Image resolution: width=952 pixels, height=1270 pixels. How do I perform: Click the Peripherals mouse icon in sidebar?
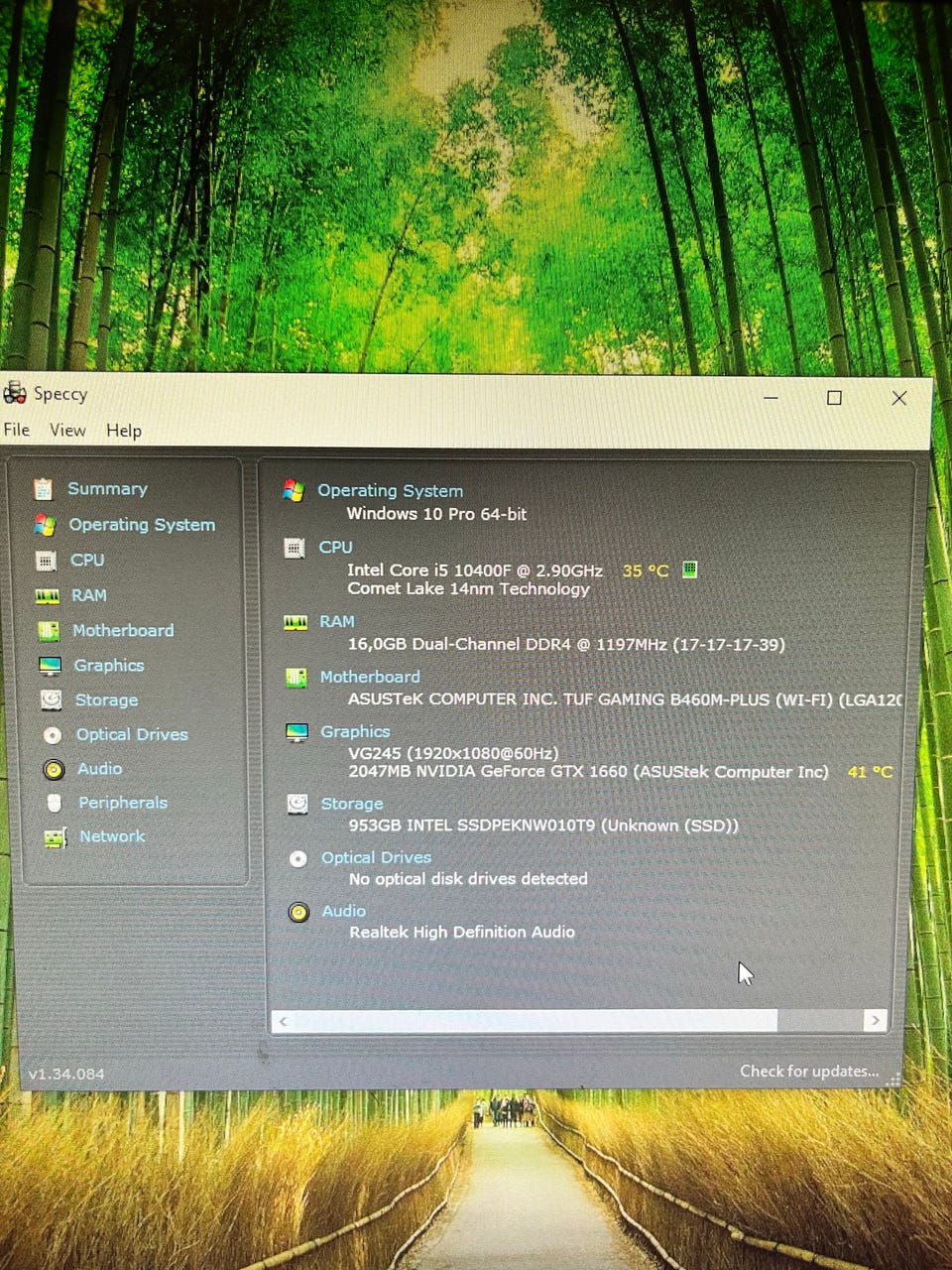coord(55,804)
